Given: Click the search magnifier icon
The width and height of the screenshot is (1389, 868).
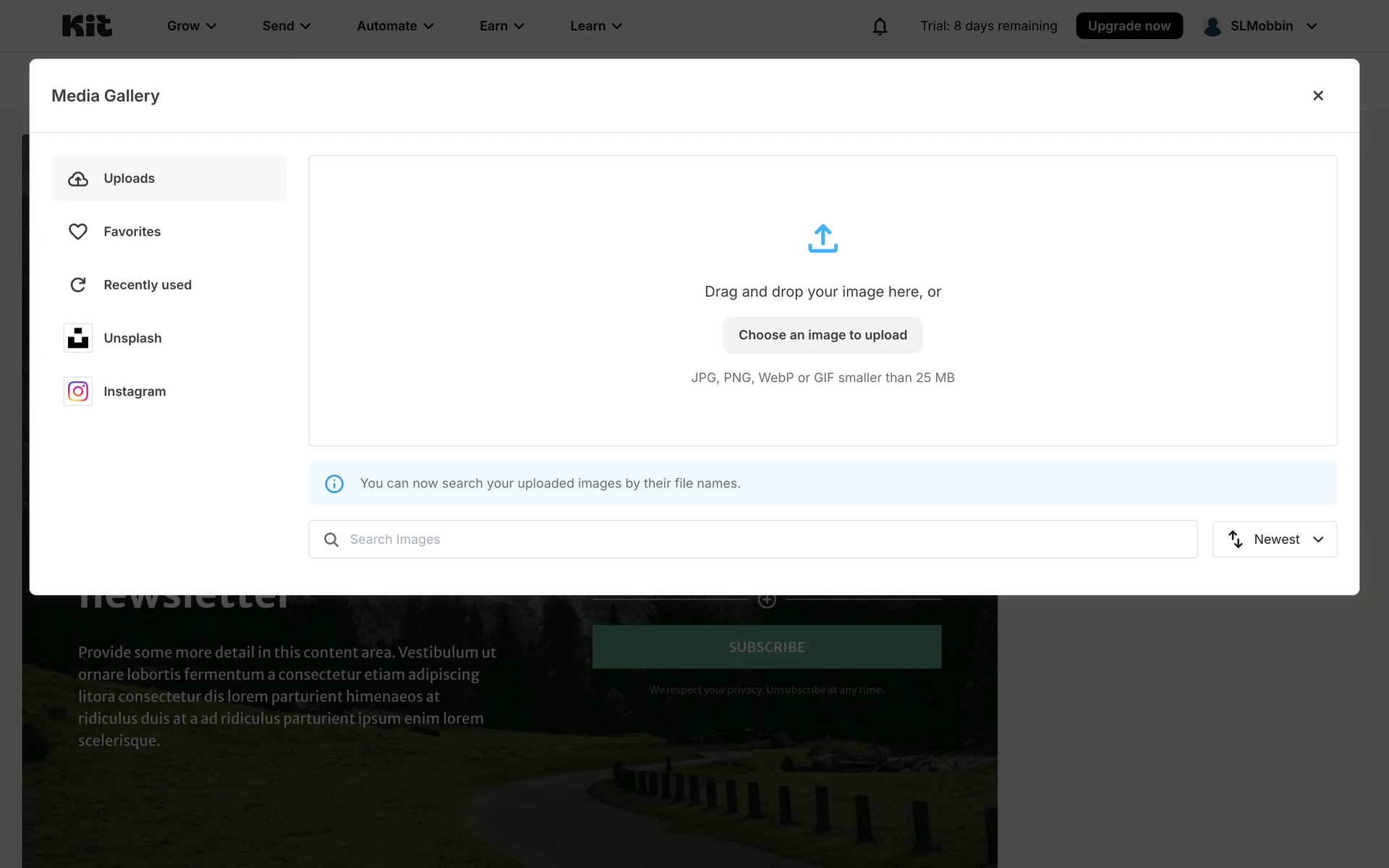Looking at the screenshot, I should tap(331, 540).
